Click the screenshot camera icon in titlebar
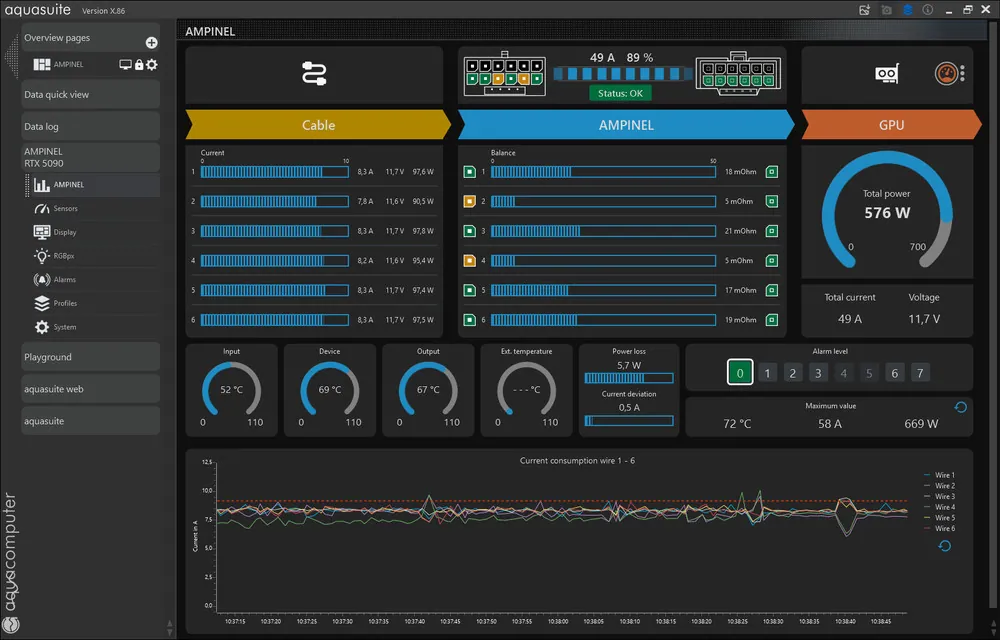Image resolution: width=1000 pixels, height=640 pixels. (x=884, y=9)
